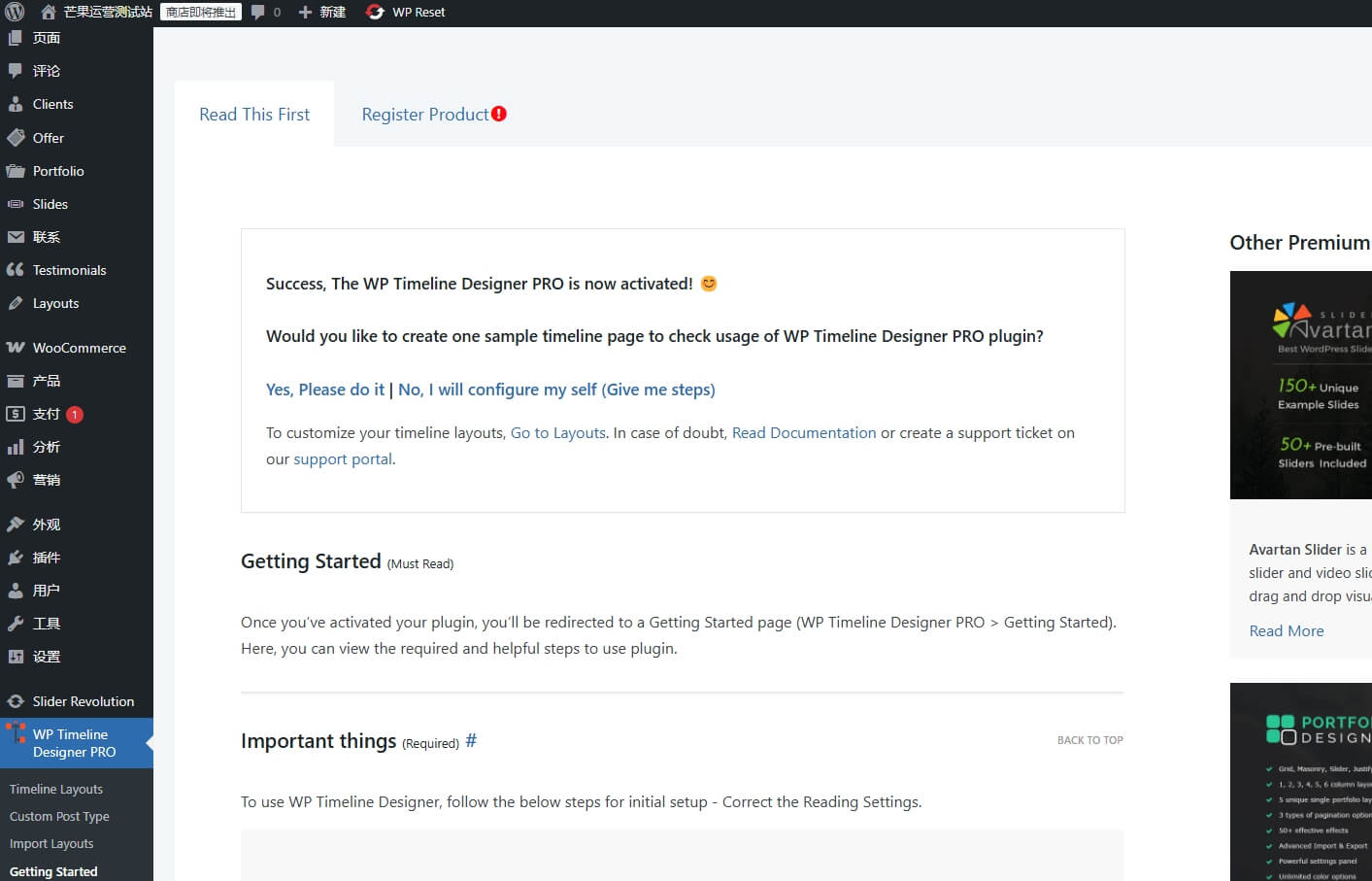Image resolution: width=1372 pixels, height=881 pixels.
Task: Select the Read This First tab
Action: (253, 114)
